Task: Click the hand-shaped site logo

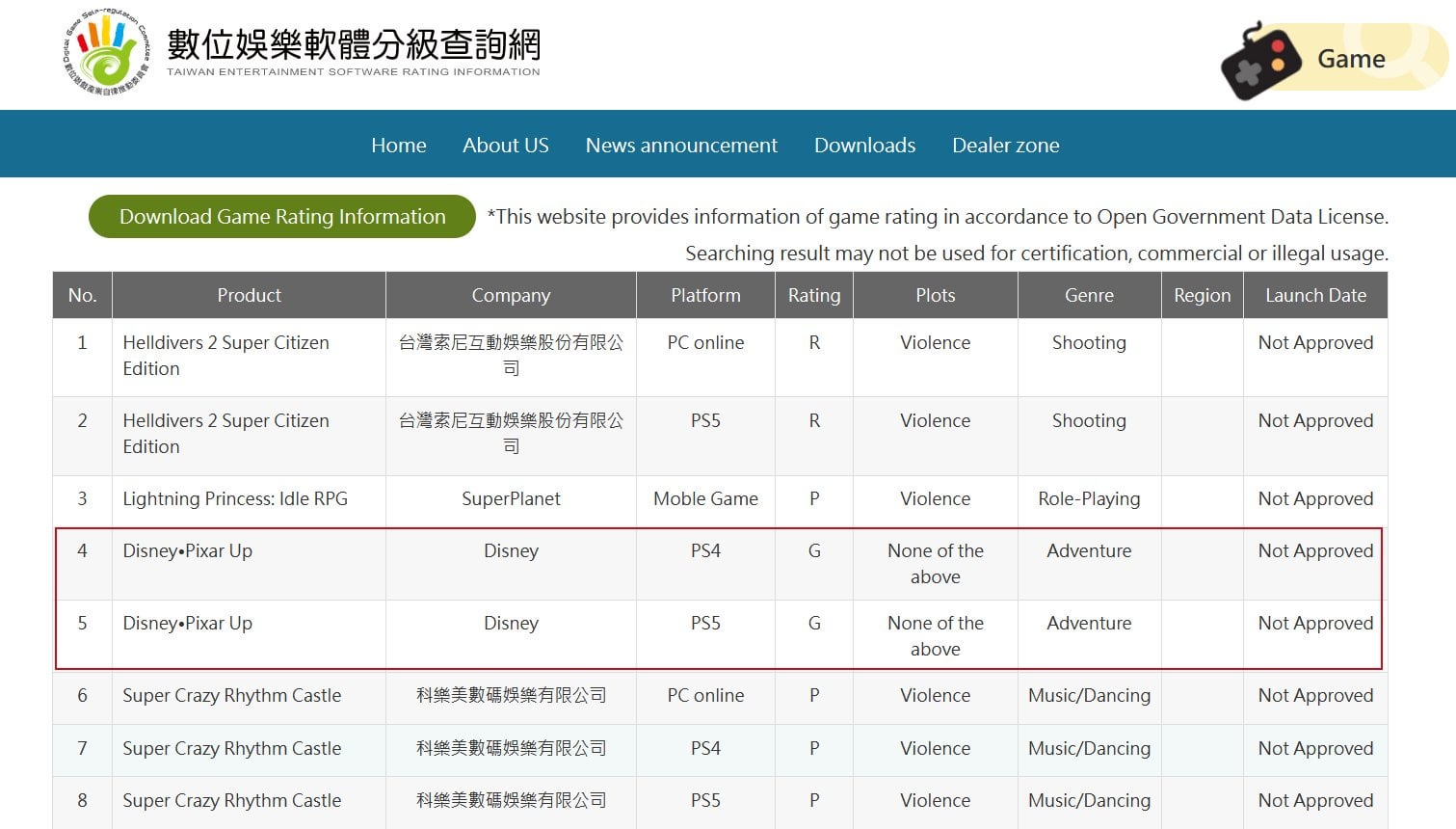Action: [107, 53]
